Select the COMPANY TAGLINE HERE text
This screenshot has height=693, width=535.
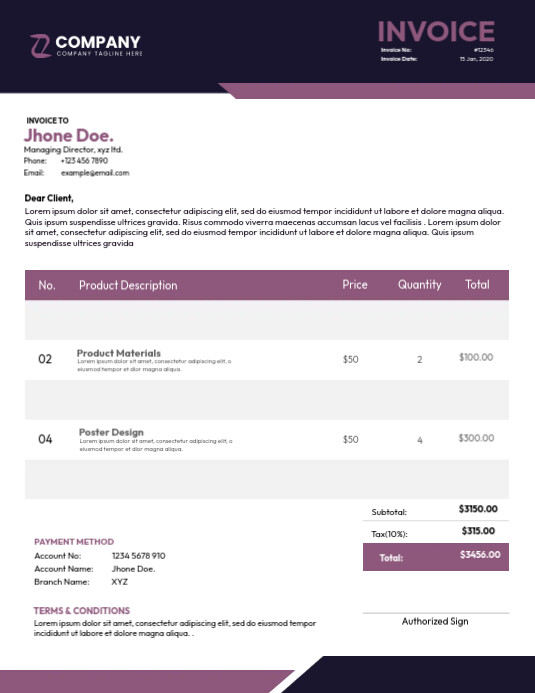pyautogui.click(x=99, y=53)
